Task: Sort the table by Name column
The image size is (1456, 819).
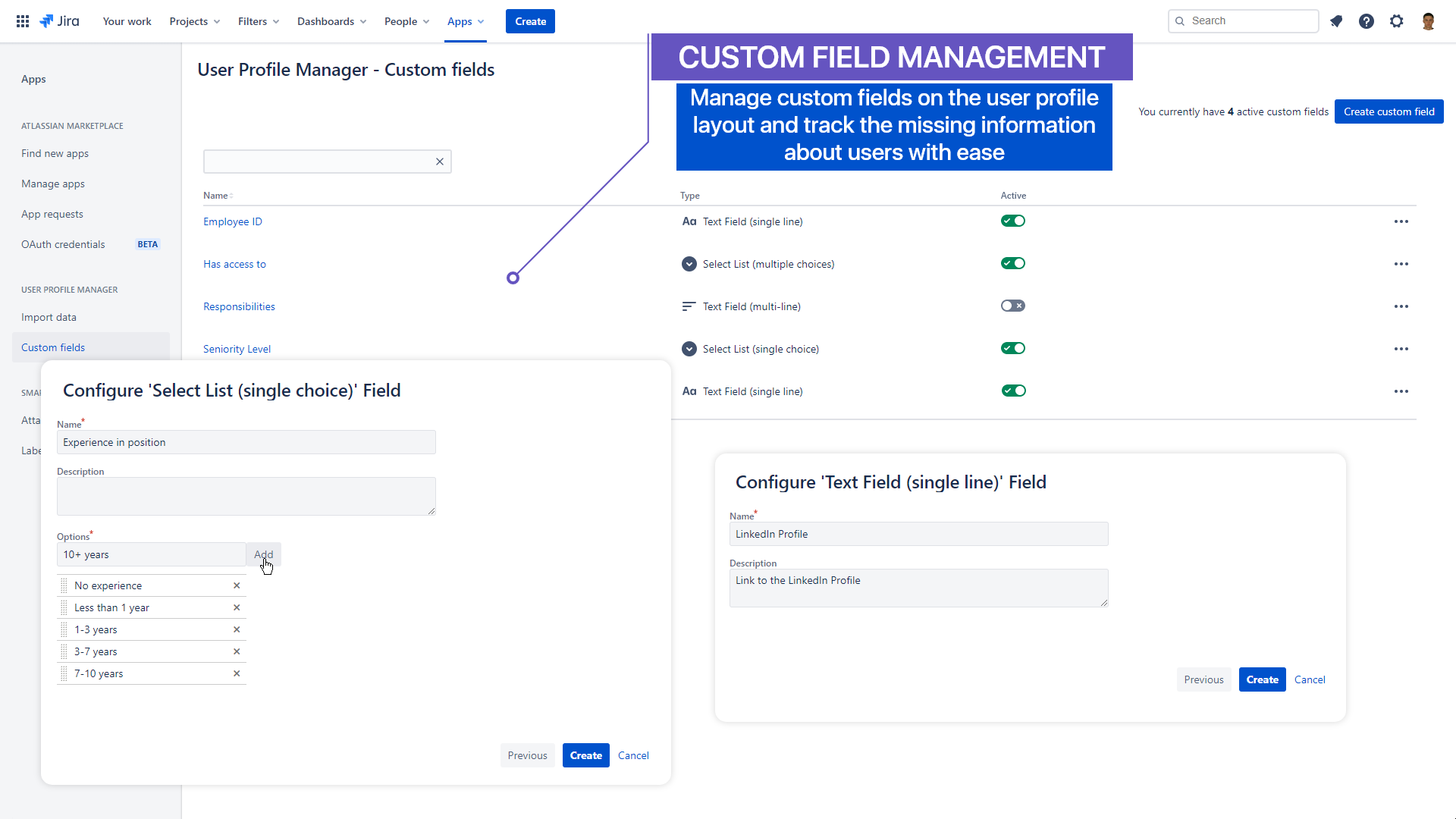Action: (x=218, y=196)
